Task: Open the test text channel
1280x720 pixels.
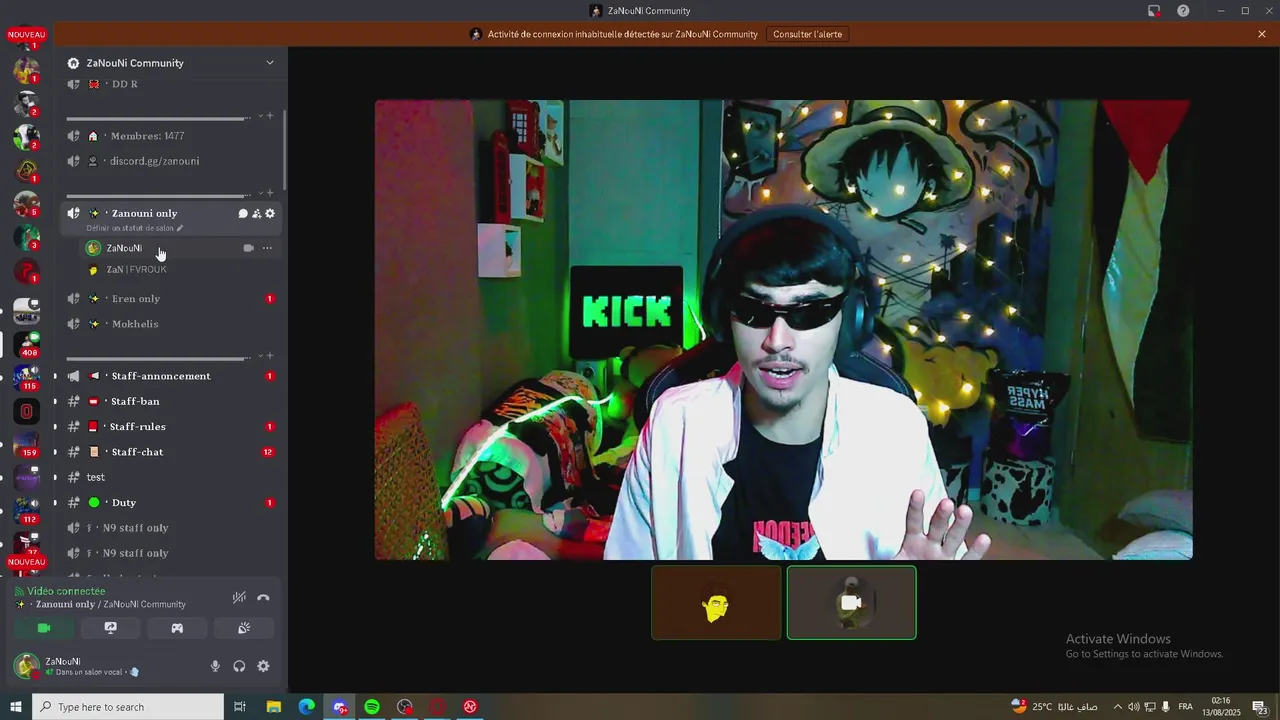Action: pyautogui.click(x=170, y=477)
